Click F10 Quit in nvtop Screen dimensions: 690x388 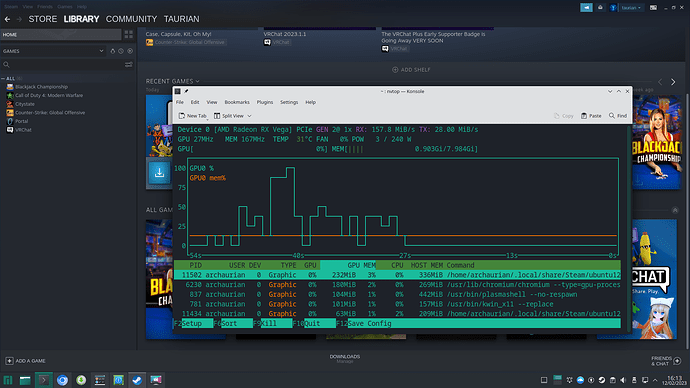click(x=314, y=323)
